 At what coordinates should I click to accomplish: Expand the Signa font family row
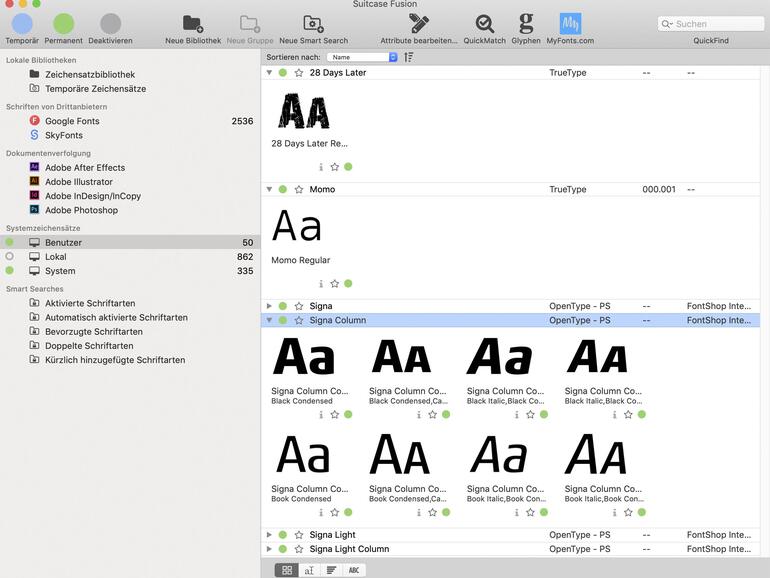(x=269, y=306)
